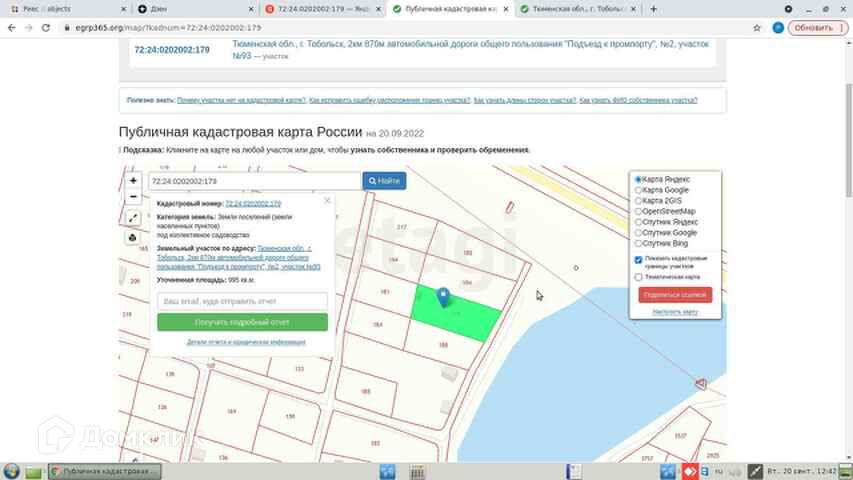The image size is (853, 480).
Task: Open the green file manager taskbar icon
Action: (x=33, y=472)
